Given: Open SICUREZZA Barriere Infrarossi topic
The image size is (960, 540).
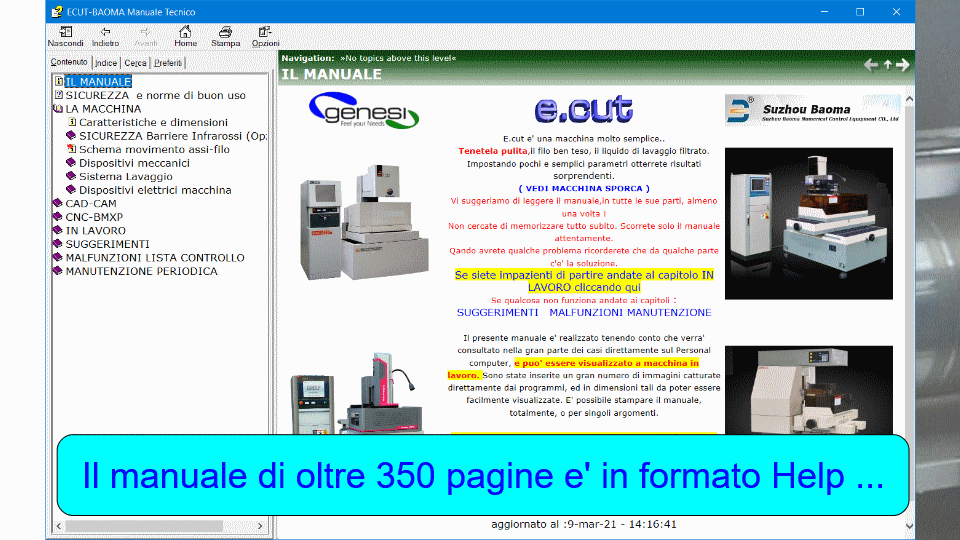Looking at the screenshot, I should (x=173, y=136).
